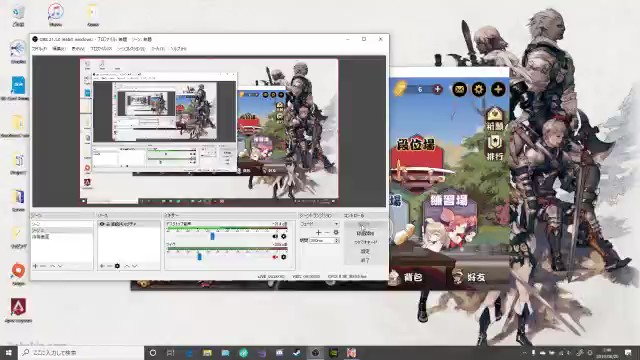Add a scene transition with plus icon
Image resolution: width=640 pixels, height=360 pixels.
coord(318,233)
